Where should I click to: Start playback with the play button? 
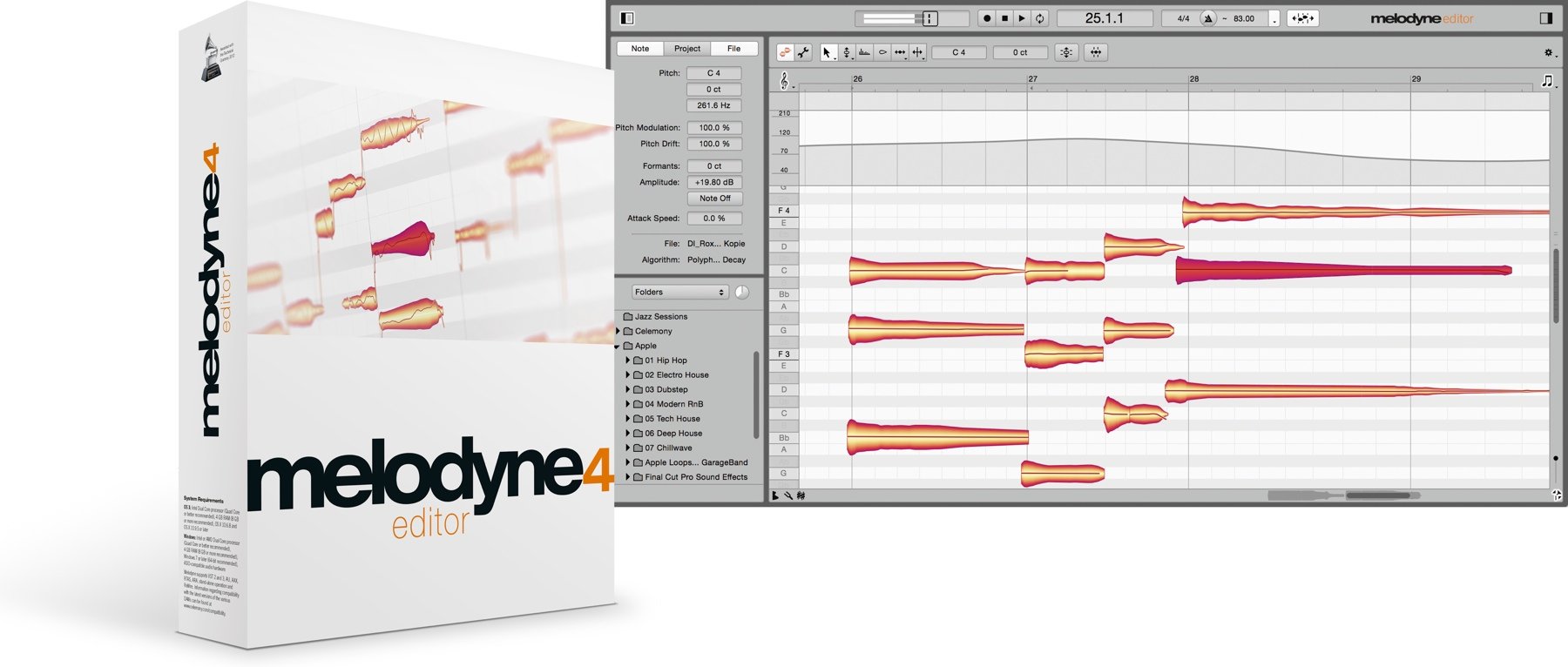point(1022,17)
